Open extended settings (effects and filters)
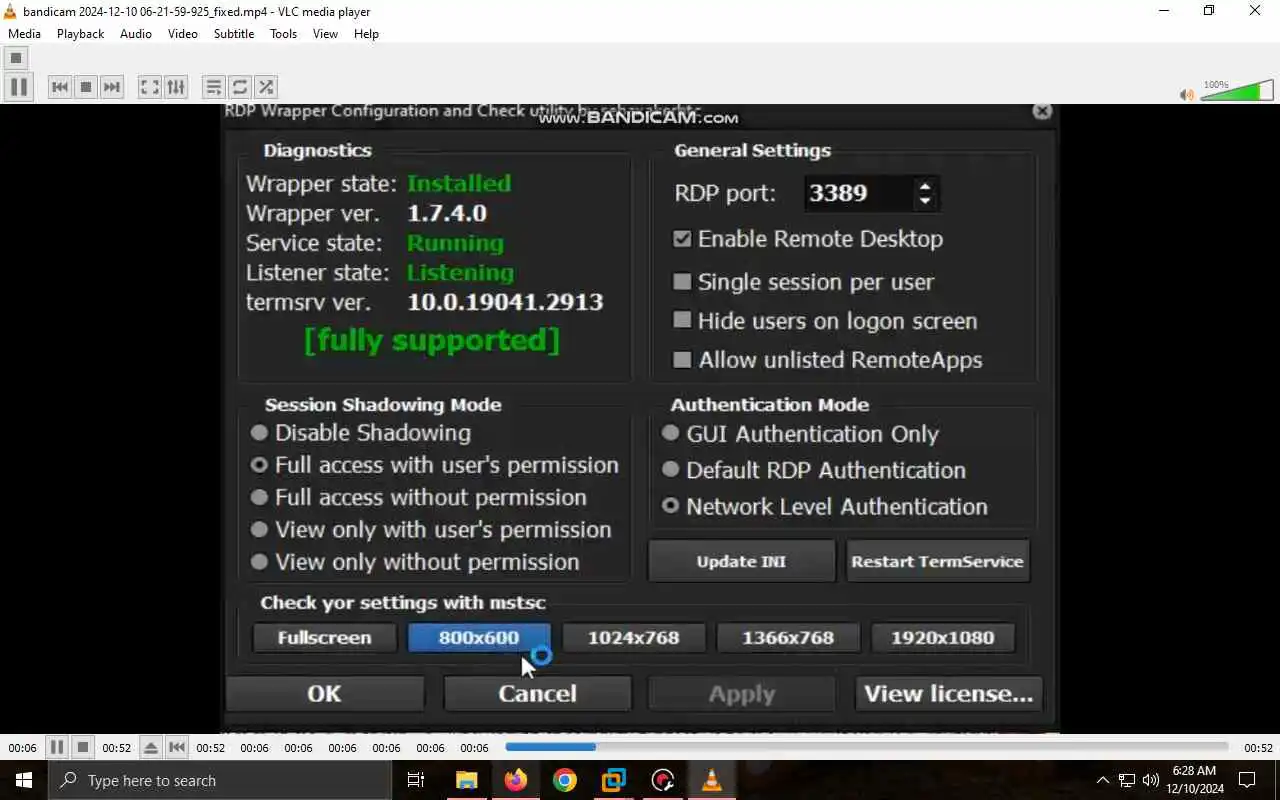Image resolution: width=1280 pixels, height=800 pixels. pos(175,87)
